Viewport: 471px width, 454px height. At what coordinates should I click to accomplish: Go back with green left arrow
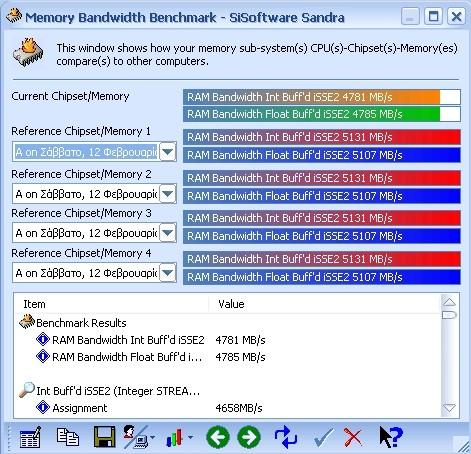point(218,437)
